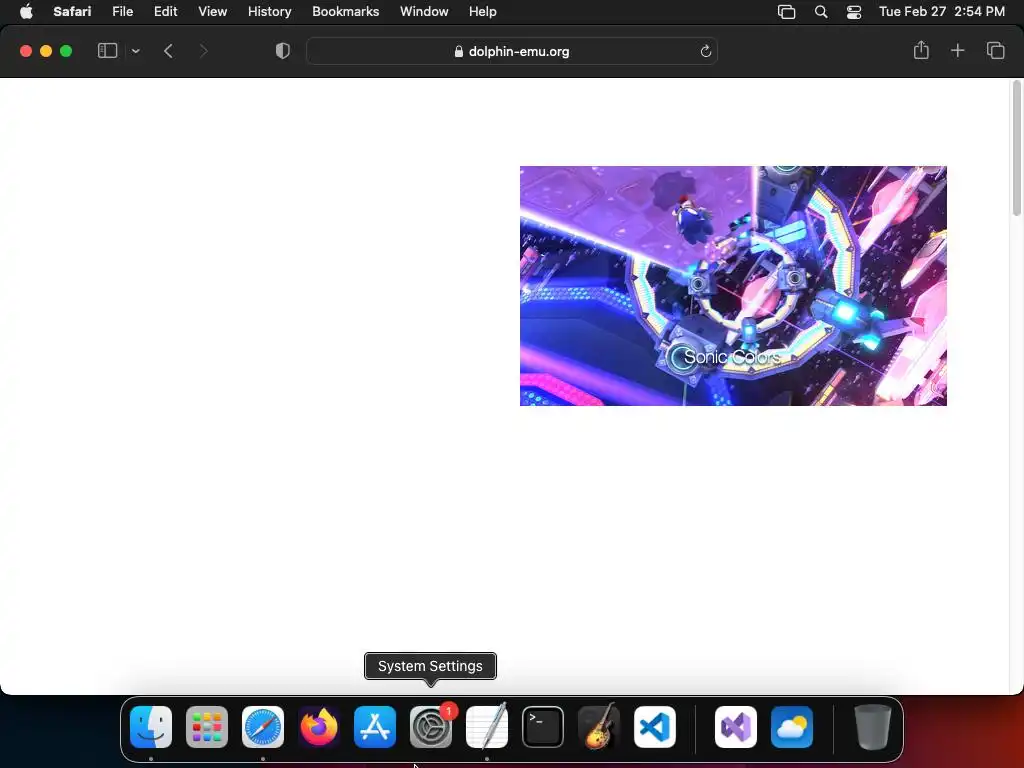Open the File menu

click(122, 11)
